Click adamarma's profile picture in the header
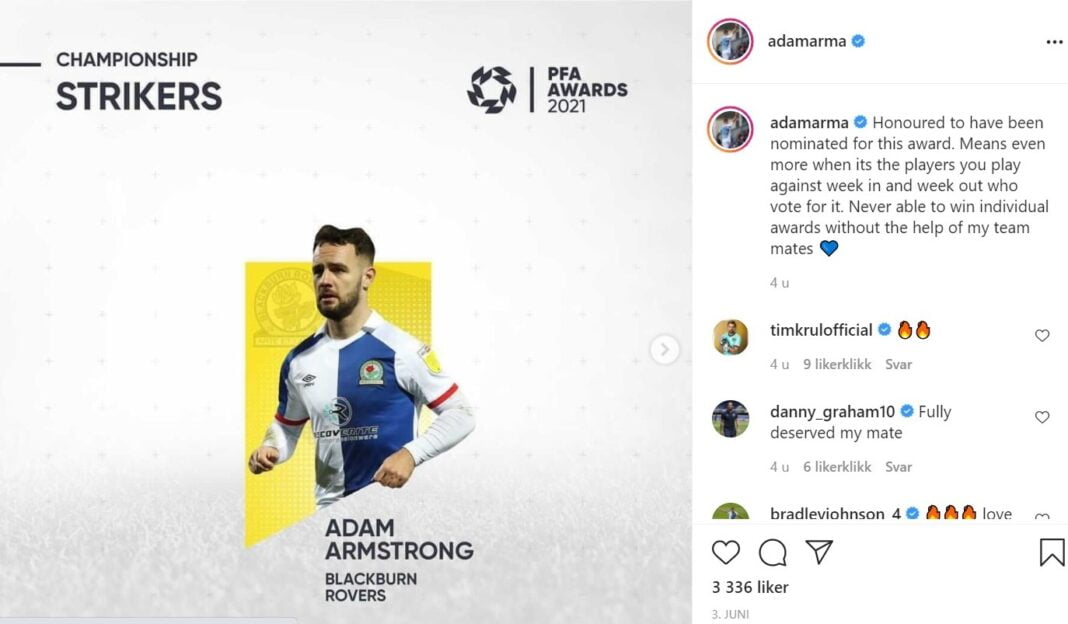Viewport: 1068px width, 624px height. pyautogui.click(x=730, y=42)
